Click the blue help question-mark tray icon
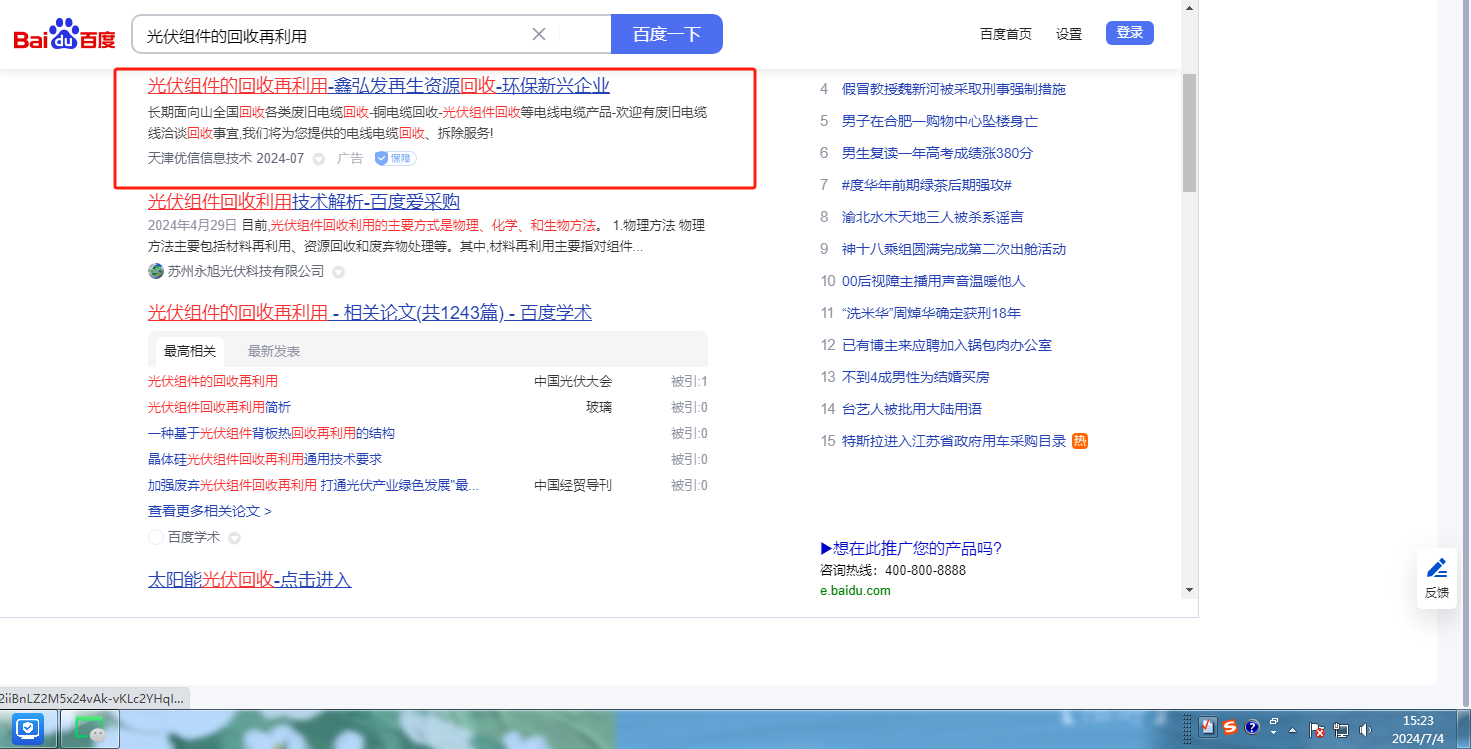The image size is (1471, 749). point(1251,727)
